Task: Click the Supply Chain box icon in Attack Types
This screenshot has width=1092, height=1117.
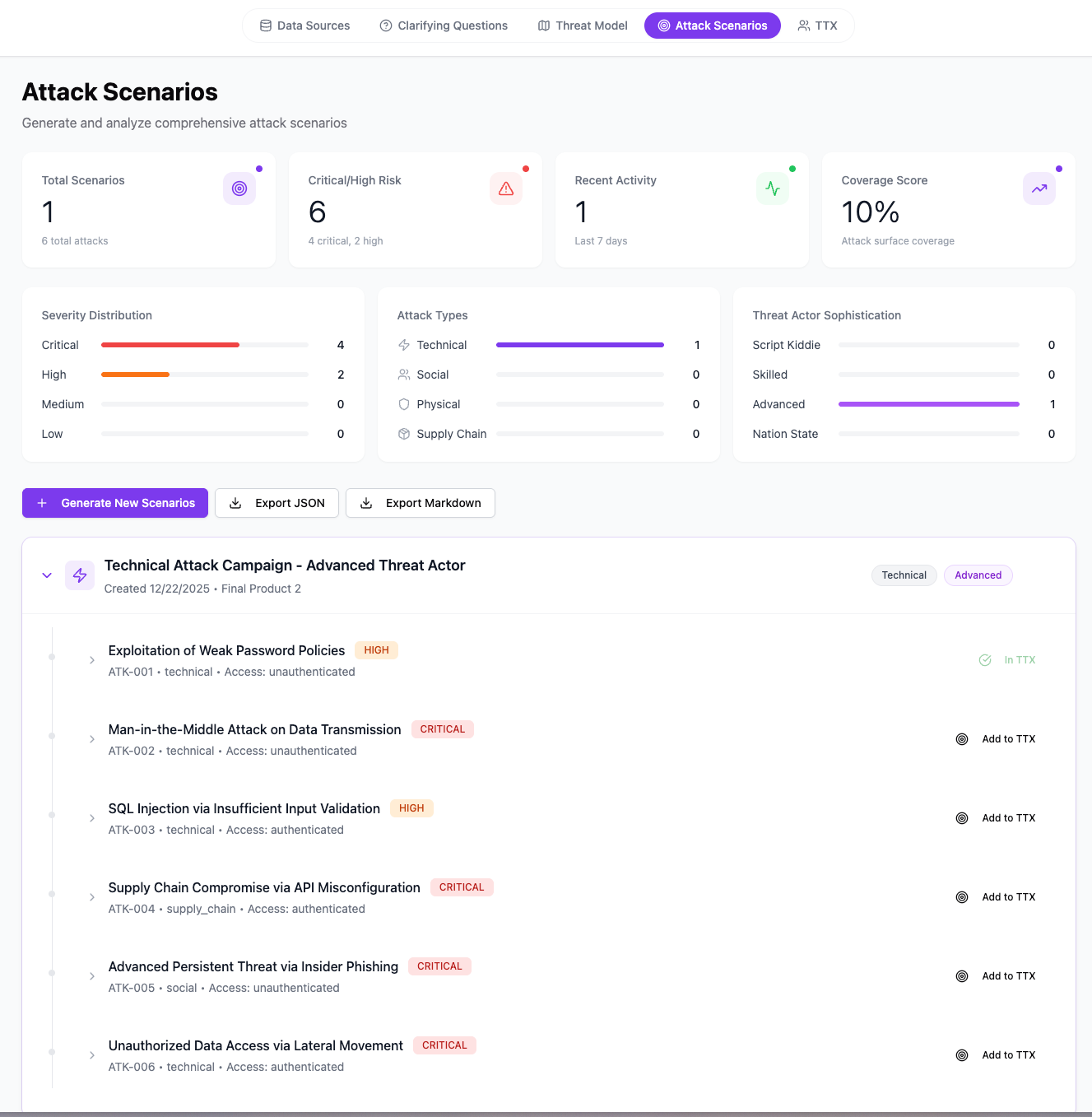Action: pyautogui.click(x=404, y=434)
